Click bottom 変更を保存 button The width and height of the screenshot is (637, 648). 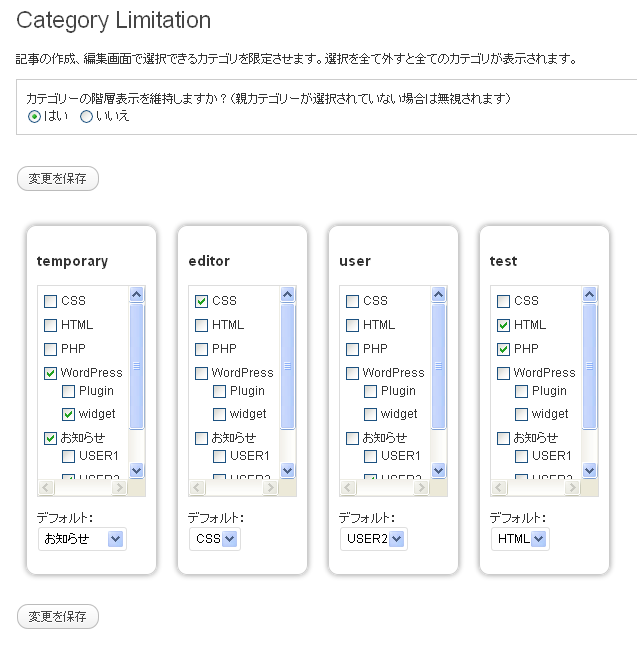click(x=58, y=616)
